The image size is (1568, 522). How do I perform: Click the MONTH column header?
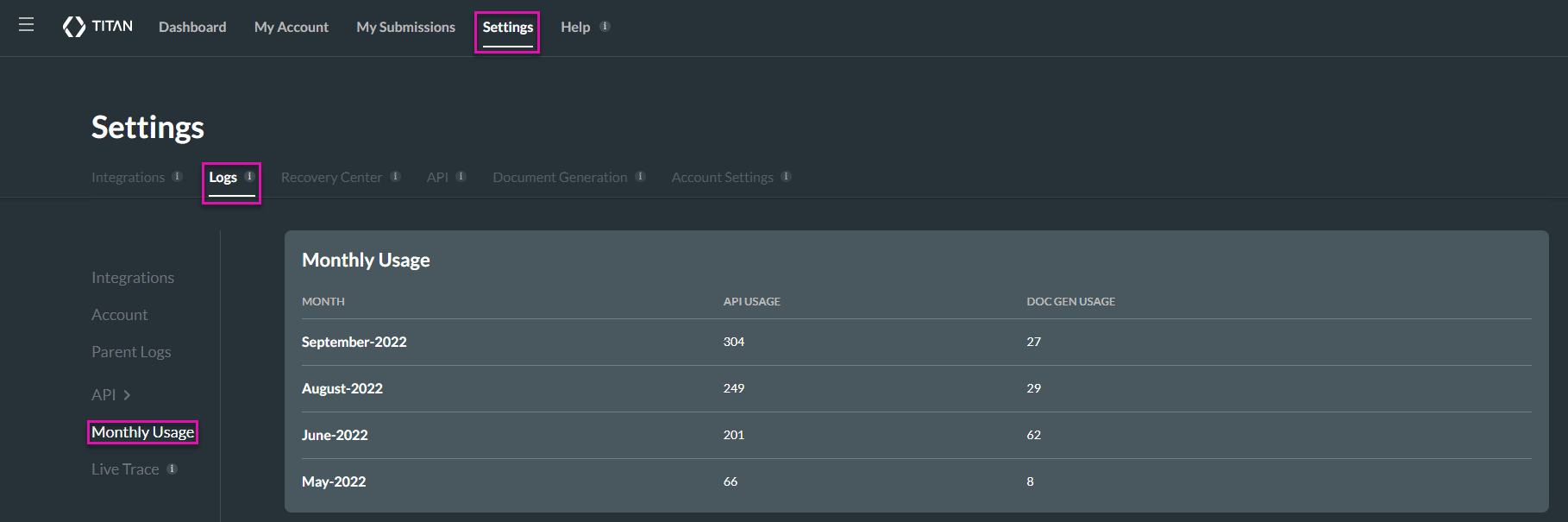323,301
